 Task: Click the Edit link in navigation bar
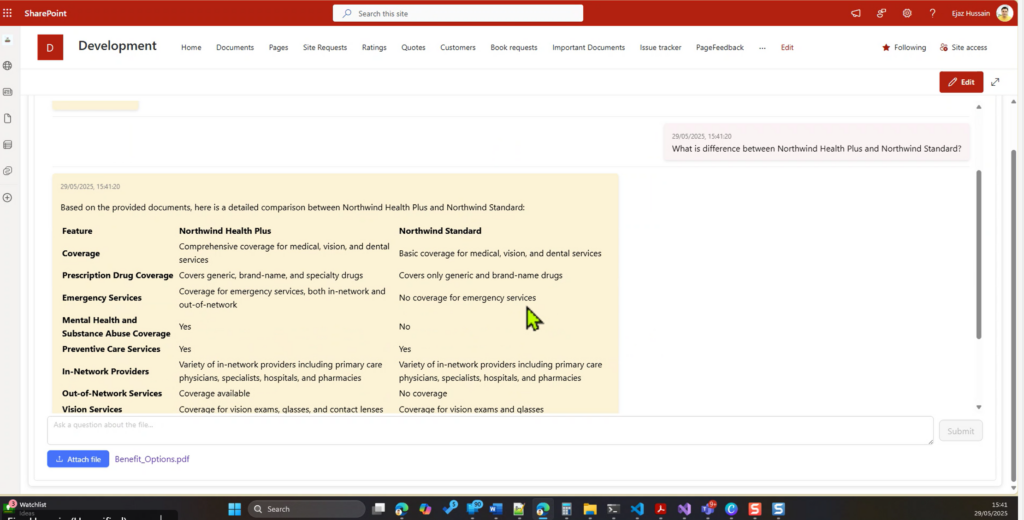787,48
